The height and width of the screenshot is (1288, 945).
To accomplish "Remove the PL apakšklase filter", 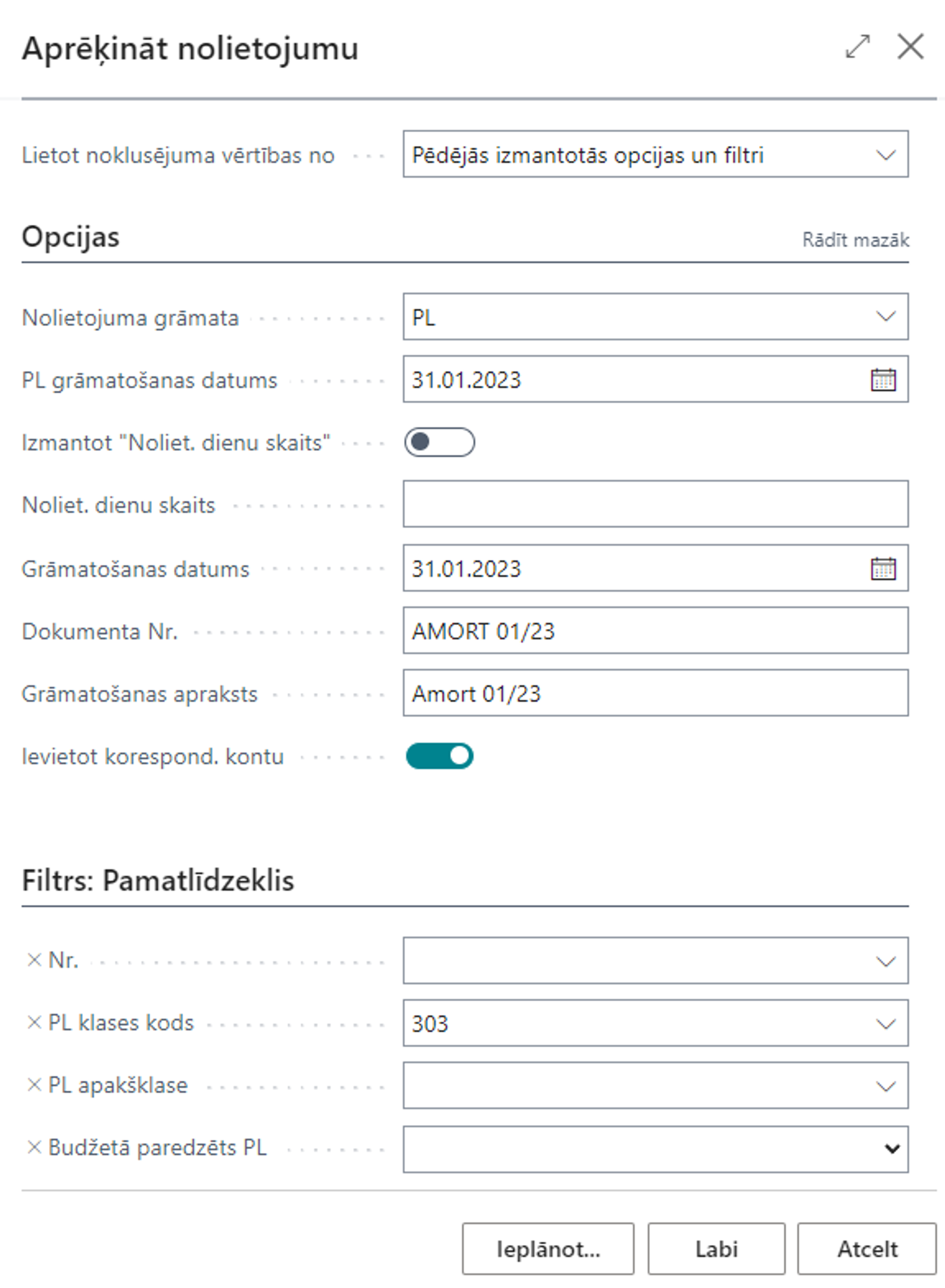I will point(34,1084).
